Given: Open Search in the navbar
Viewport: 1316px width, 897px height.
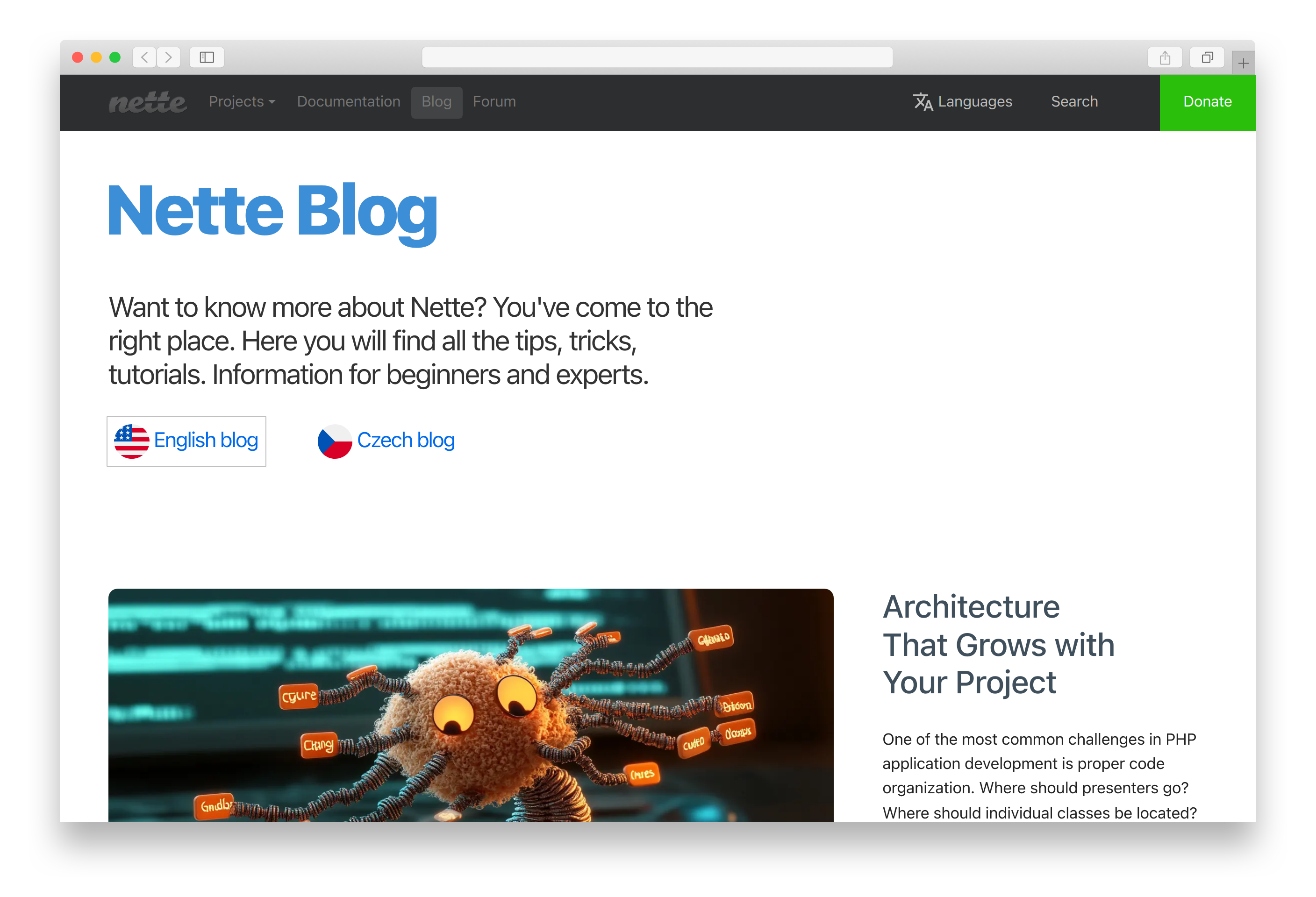Looking at the screenshot, I should (1074, 102).
